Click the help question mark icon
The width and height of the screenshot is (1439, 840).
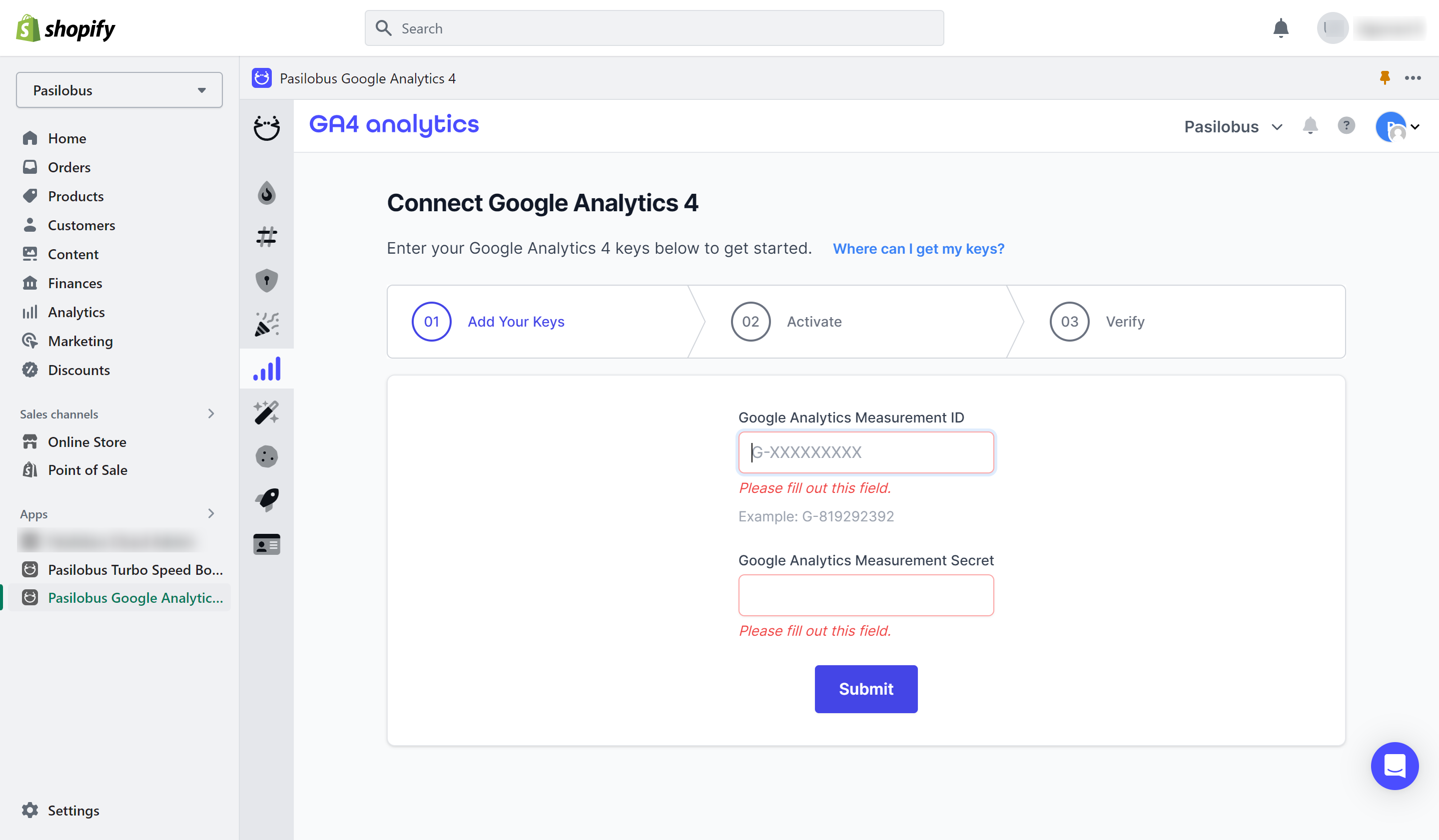1346,125
